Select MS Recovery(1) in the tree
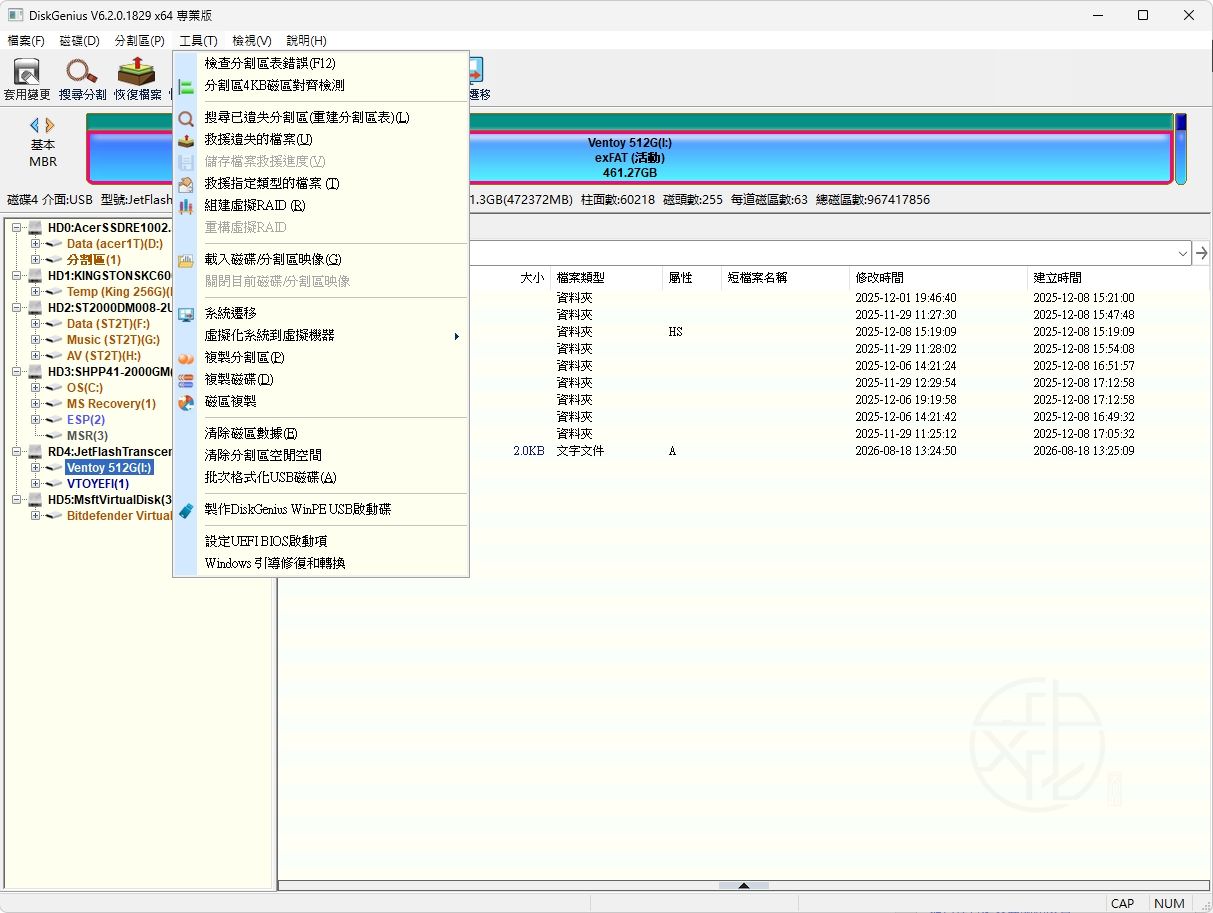This screenshot has width=1213, height=913. [111, 404]
